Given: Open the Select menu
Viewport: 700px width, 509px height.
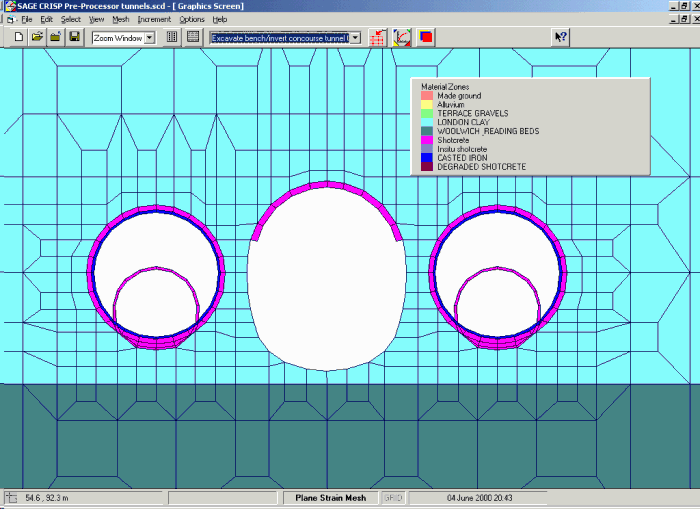Looking at the screenshot, I should (x=71, y=20).
